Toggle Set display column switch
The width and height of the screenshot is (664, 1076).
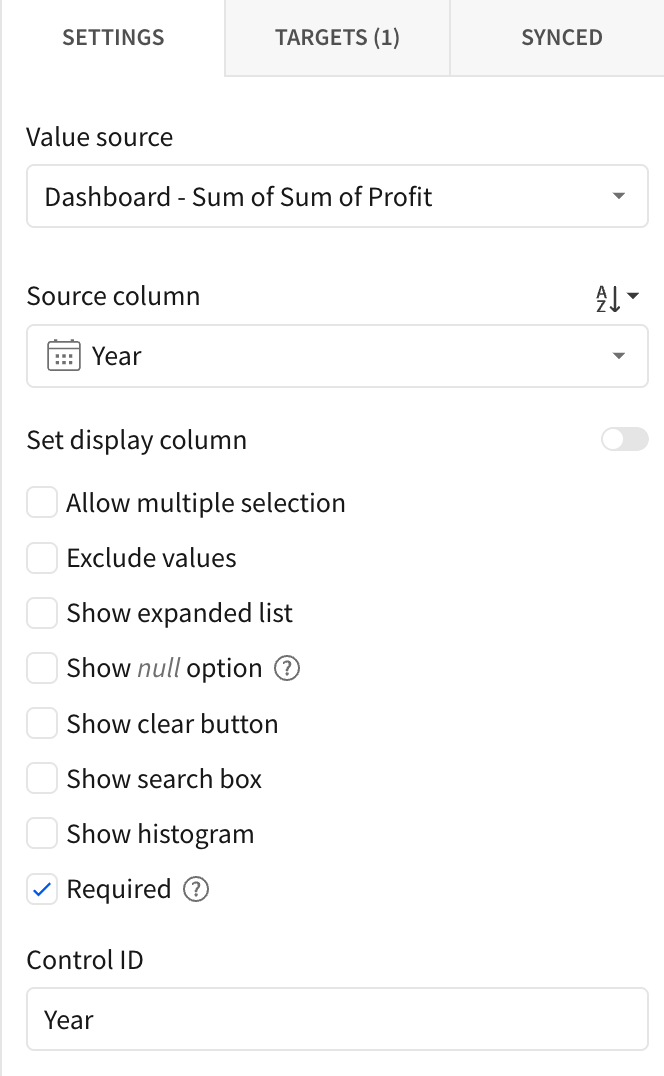point(624,439)
